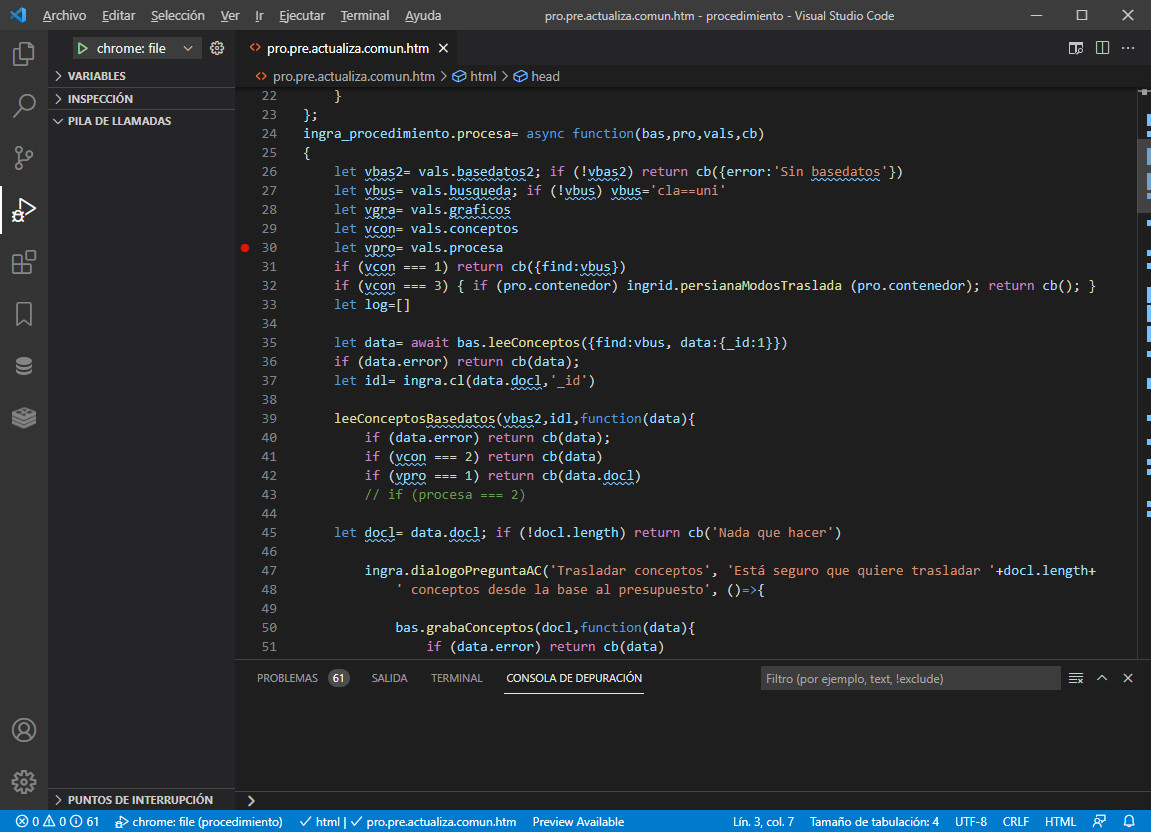Open launch.json with the gear icon

tap(217, 48)
